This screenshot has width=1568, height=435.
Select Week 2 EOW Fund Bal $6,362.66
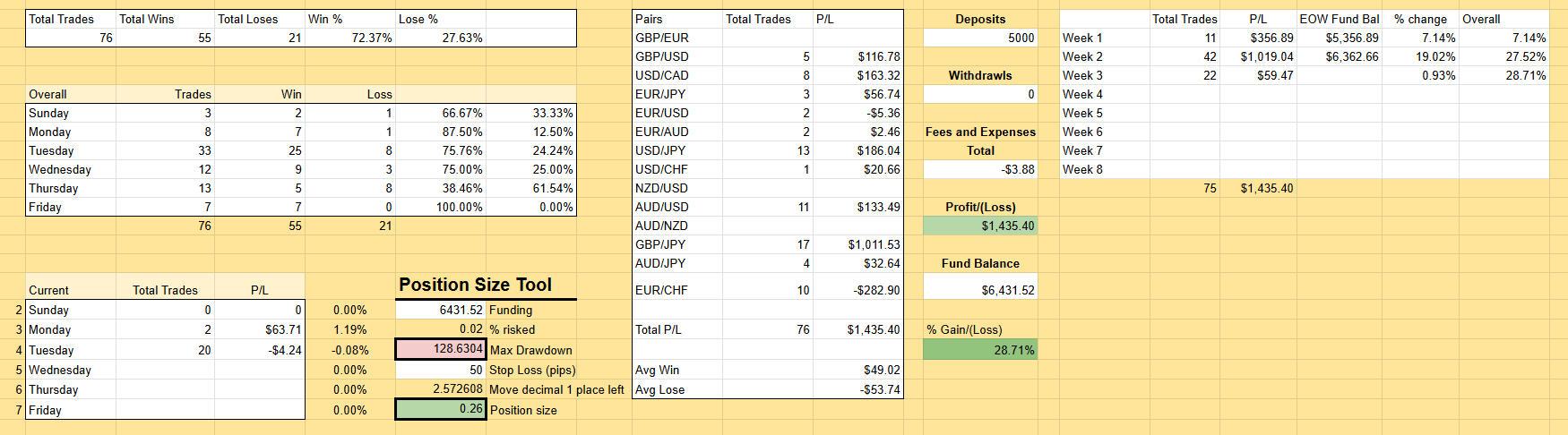click(x=1340, y=56)
